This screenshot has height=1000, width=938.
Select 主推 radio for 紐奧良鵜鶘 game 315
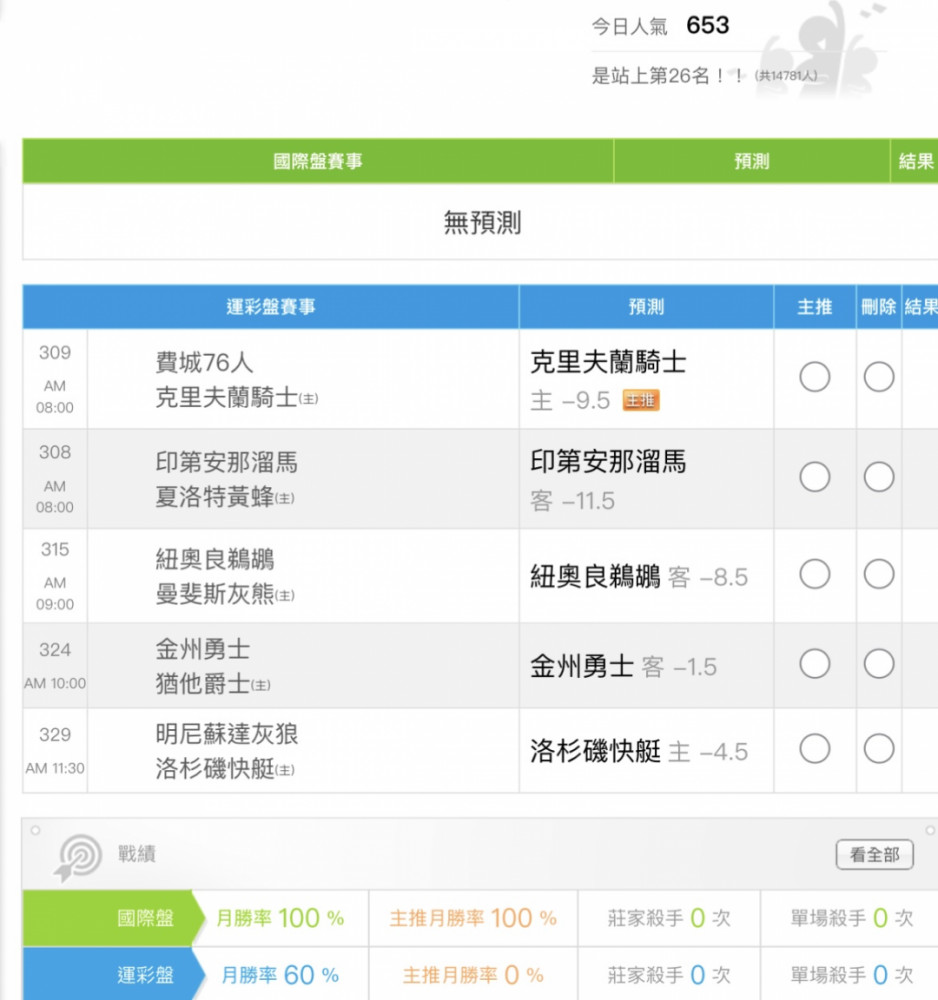pyautogui.click(x=814, y=574)
